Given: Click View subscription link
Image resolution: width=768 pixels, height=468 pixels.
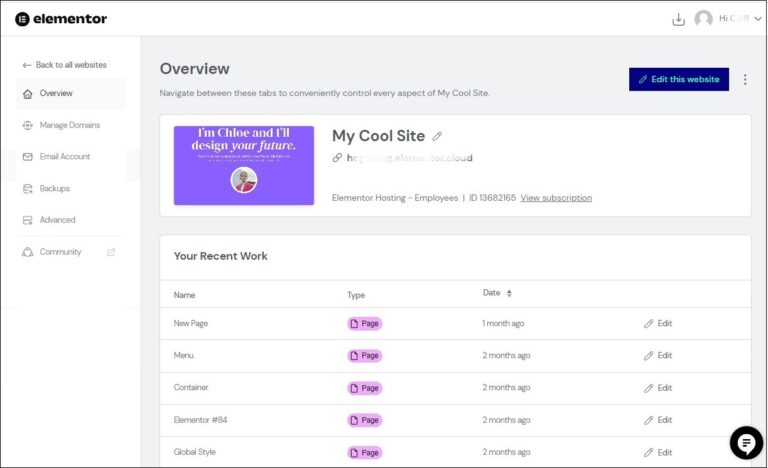Looking at the screenshot, I should 556,198.
